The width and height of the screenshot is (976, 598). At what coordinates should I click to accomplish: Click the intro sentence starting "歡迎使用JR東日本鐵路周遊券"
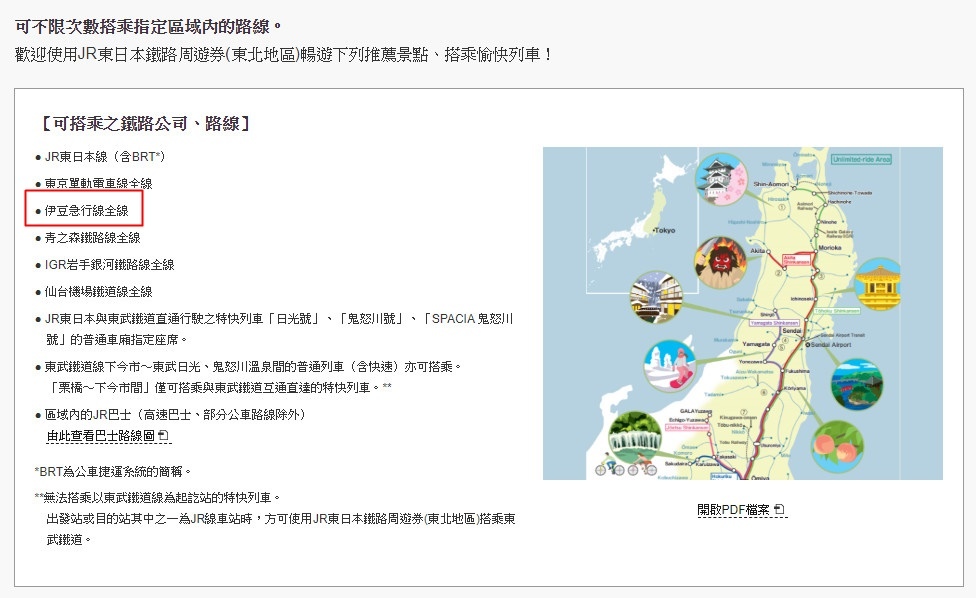(284, 54)
